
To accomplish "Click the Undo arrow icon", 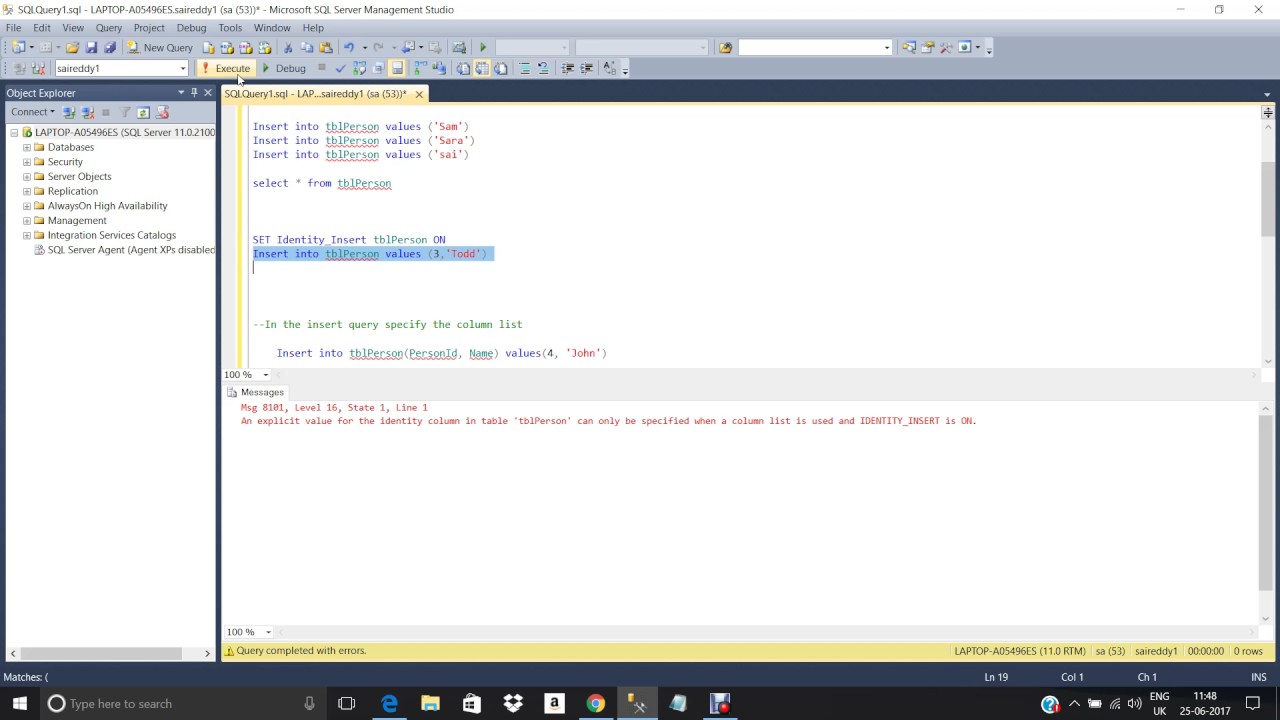I will tap(349, 47).
